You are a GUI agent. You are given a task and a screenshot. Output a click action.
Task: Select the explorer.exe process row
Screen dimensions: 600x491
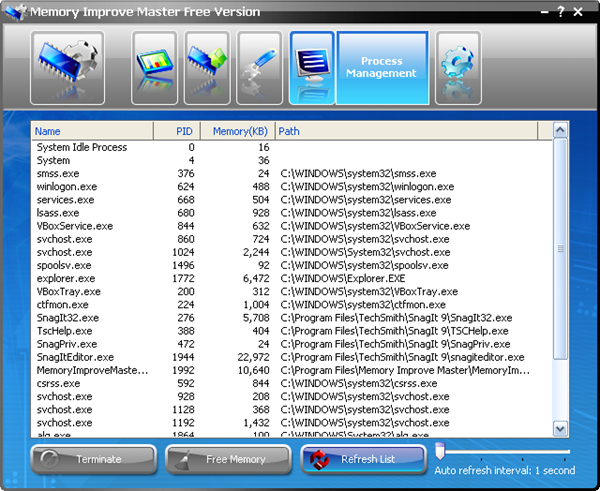pos(292,278)
